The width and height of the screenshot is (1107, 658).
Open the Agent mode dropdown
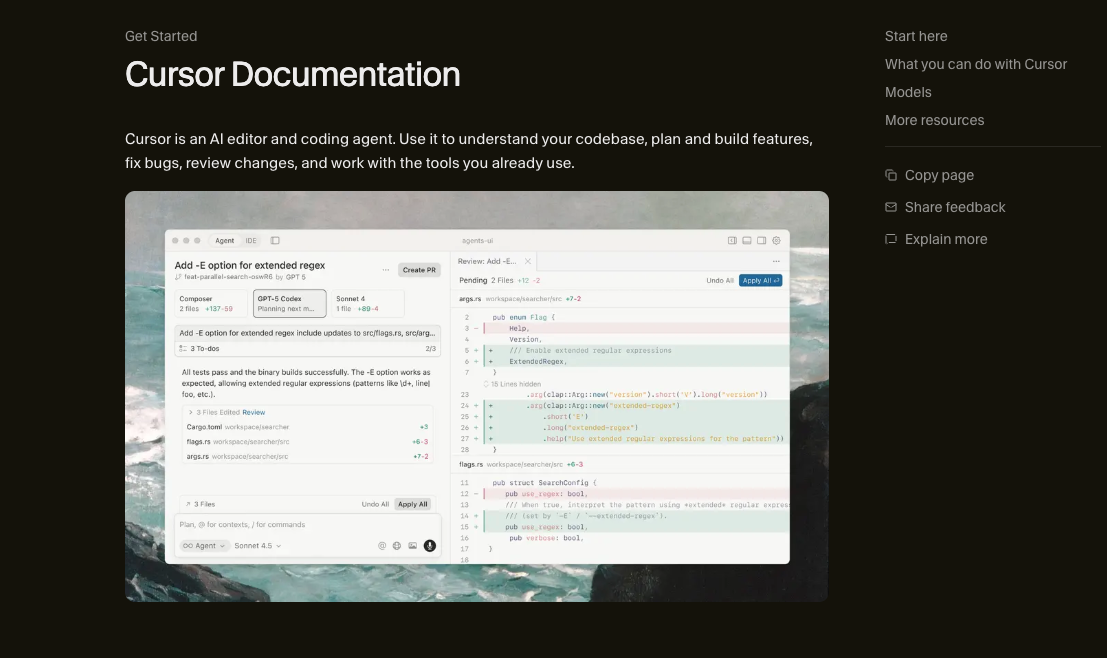[204, 546]
